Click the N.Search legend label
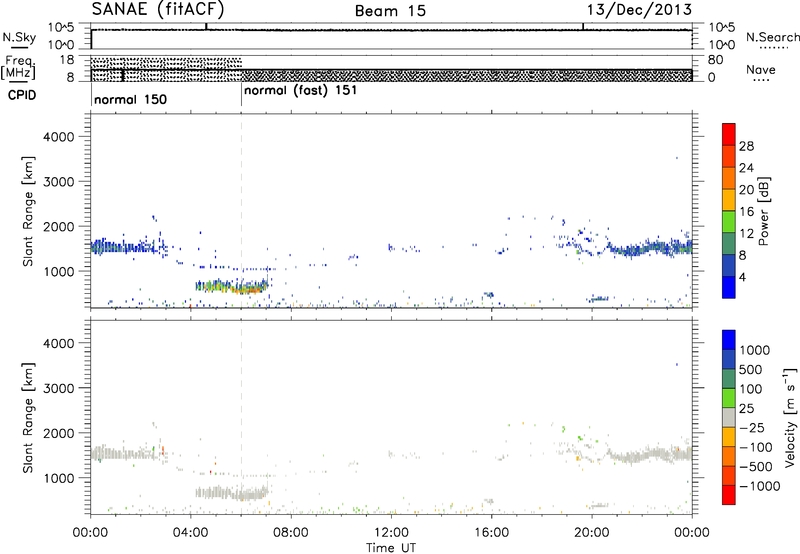This screenshot has width=800, height=554. click(772, 37)
